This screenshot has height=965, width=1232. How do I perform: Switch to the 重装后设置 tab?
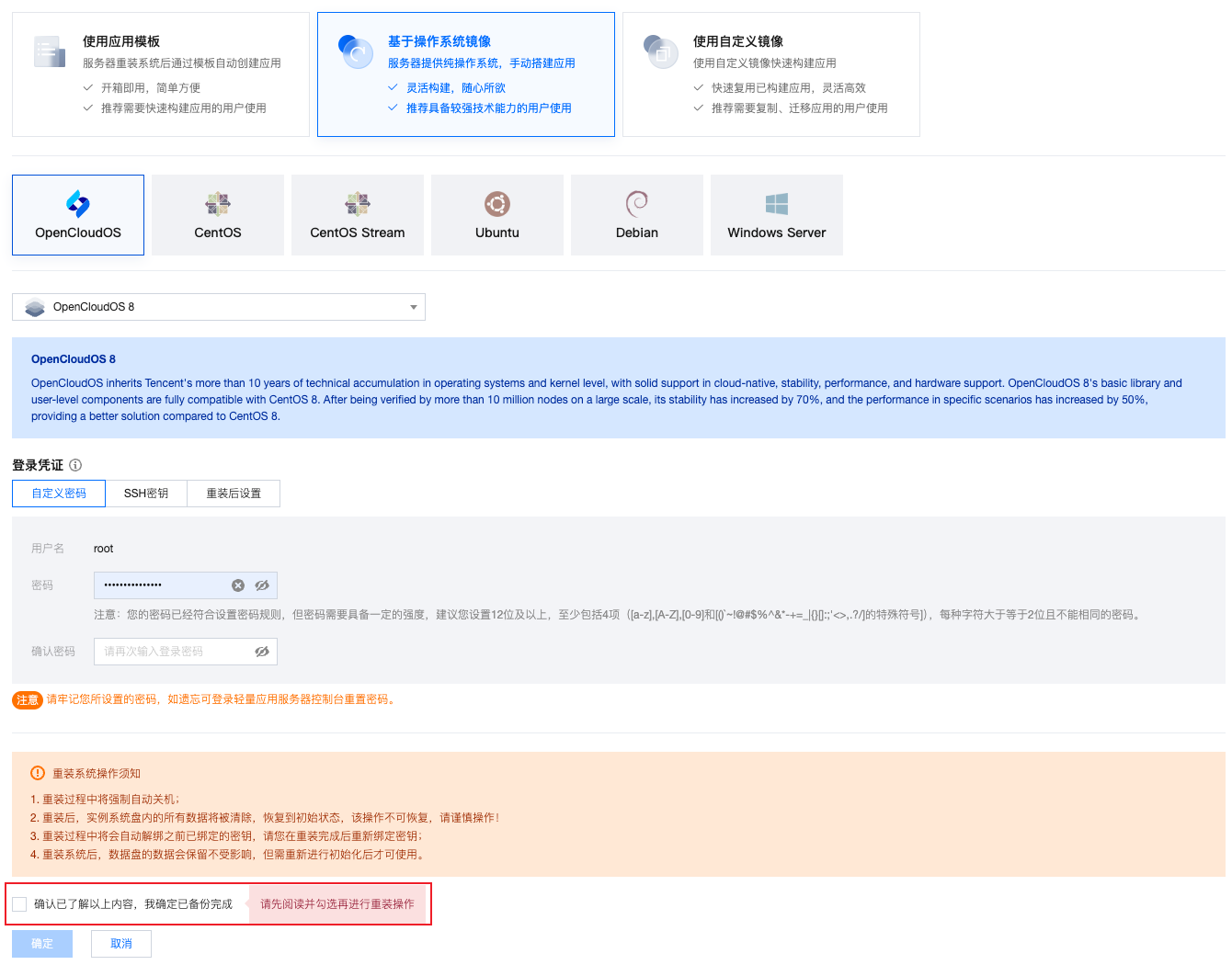pyautogui.click(x=234, y=494)
